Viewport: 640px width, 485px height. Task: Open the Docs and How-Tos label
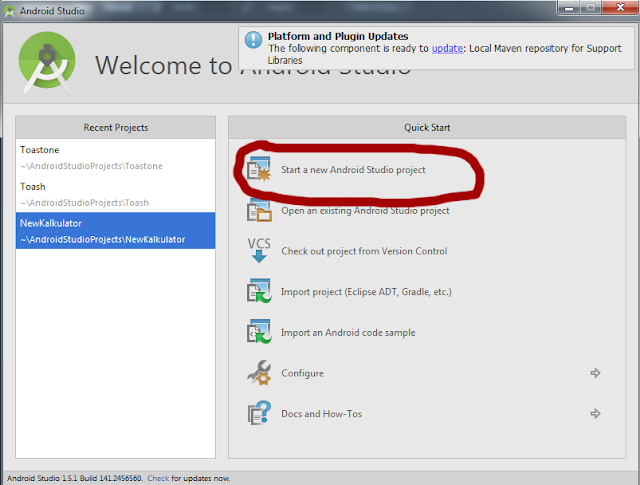click(x=321, y=414)
